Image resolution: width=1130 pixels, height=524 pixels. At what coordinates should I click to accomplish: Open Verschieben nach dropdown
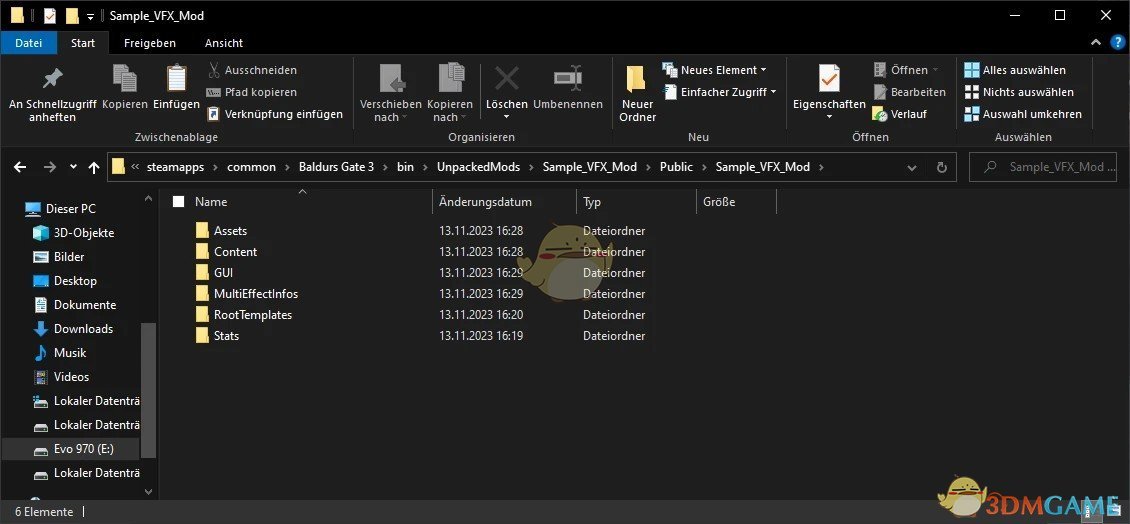tap(391, 94)
